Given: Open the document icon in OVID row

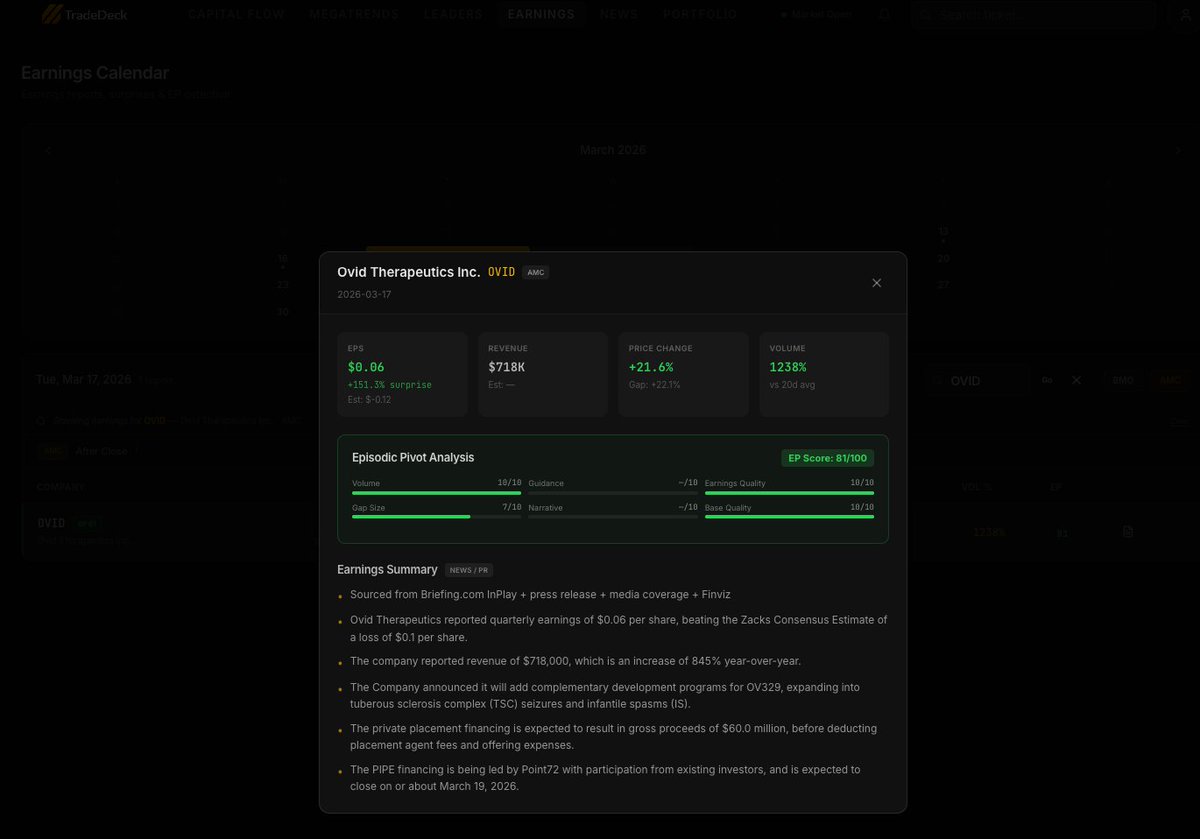Looking at the screenshot, I should 1128,532.
